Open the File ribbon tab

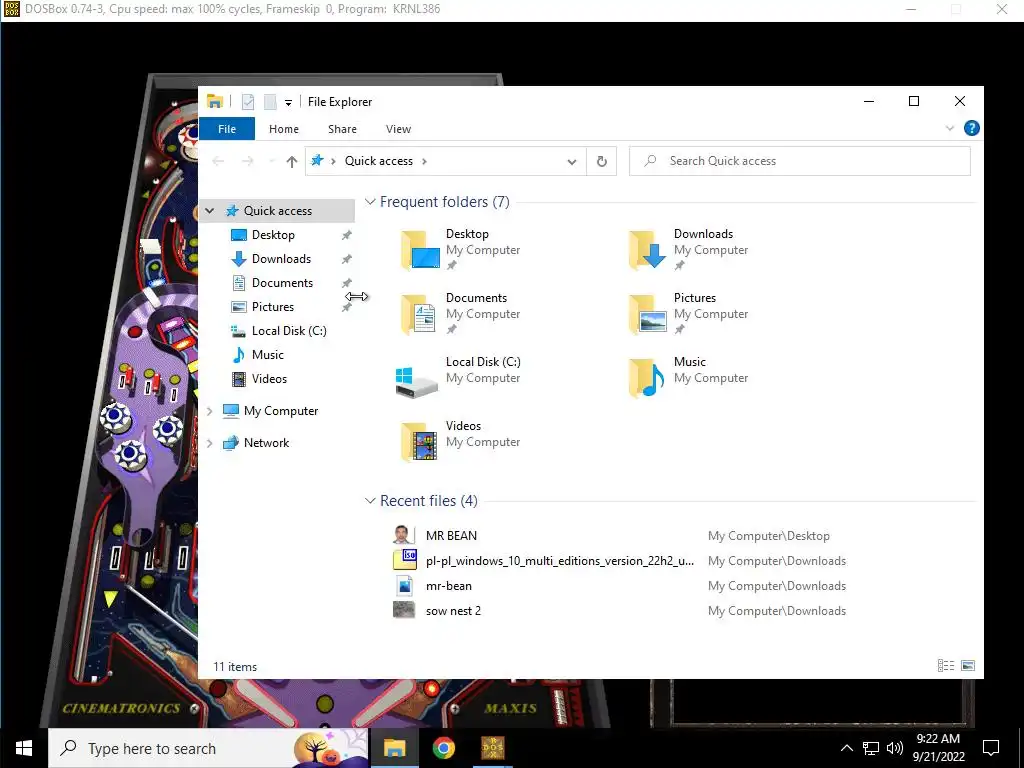point(227,129)
